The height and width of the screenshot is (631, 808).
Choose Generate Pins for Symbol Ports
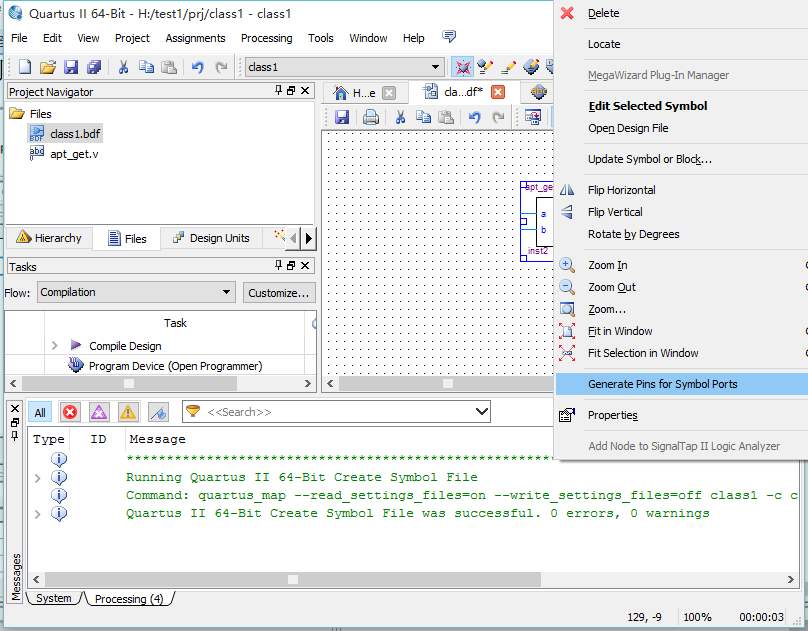[682, 384]
